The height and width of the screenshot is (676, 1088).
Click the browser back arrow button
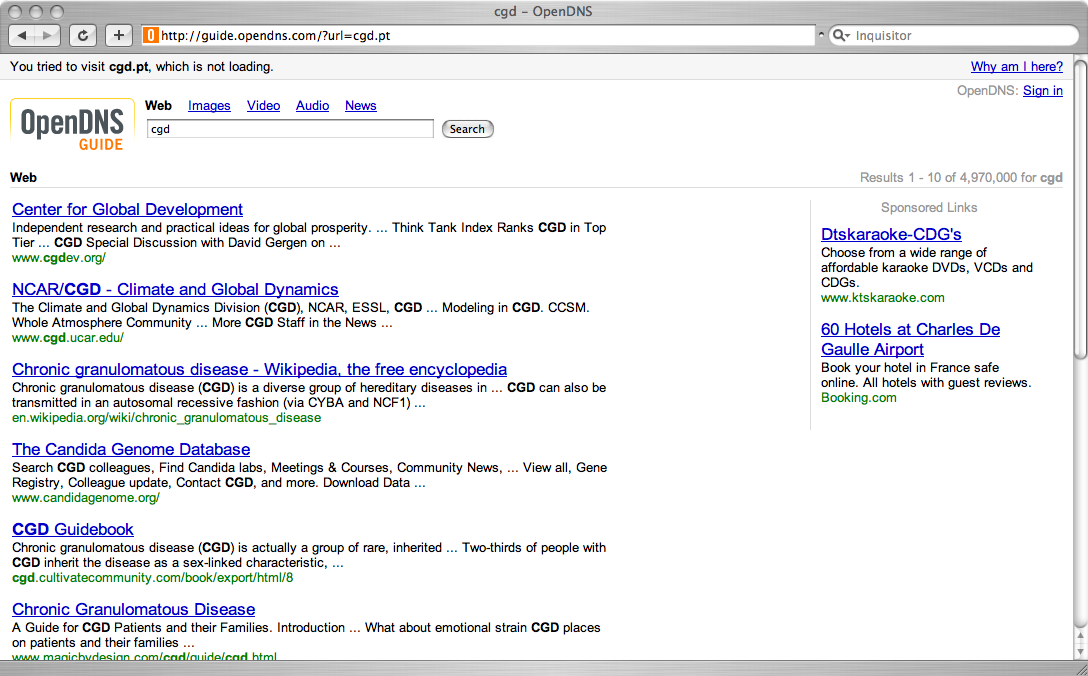click(22, 35)
